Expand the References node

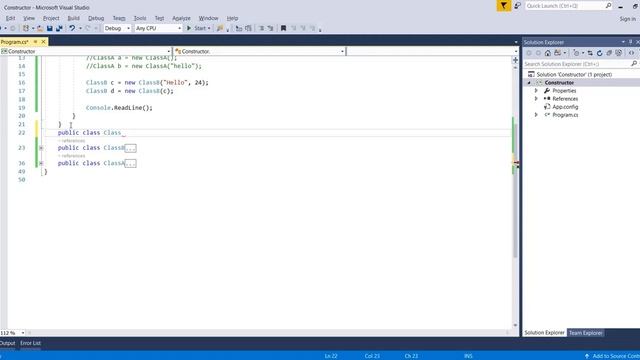[x=536, y=99]
